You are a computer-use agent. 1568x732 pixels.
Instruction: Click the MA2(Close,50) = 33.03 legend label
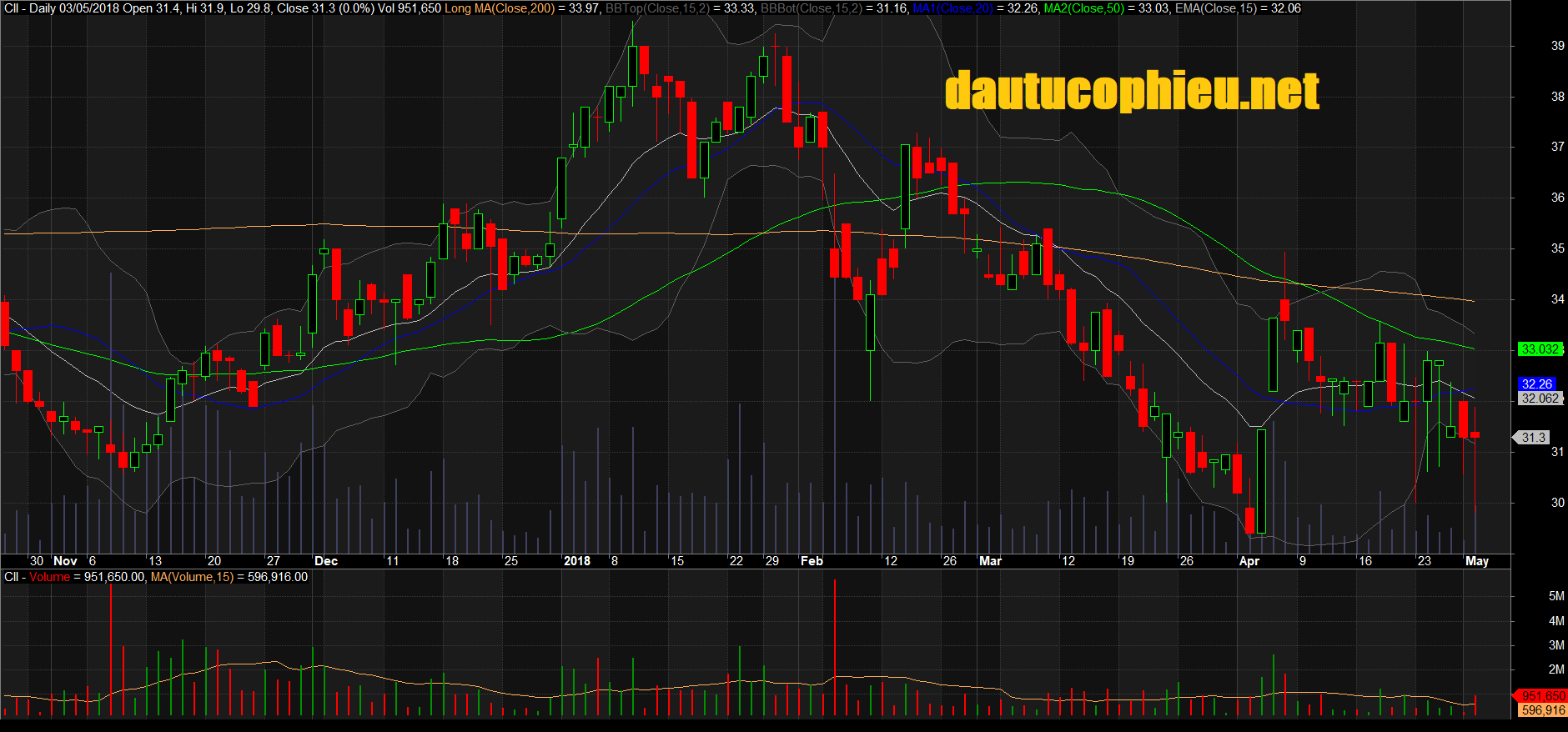point(1107,8)
